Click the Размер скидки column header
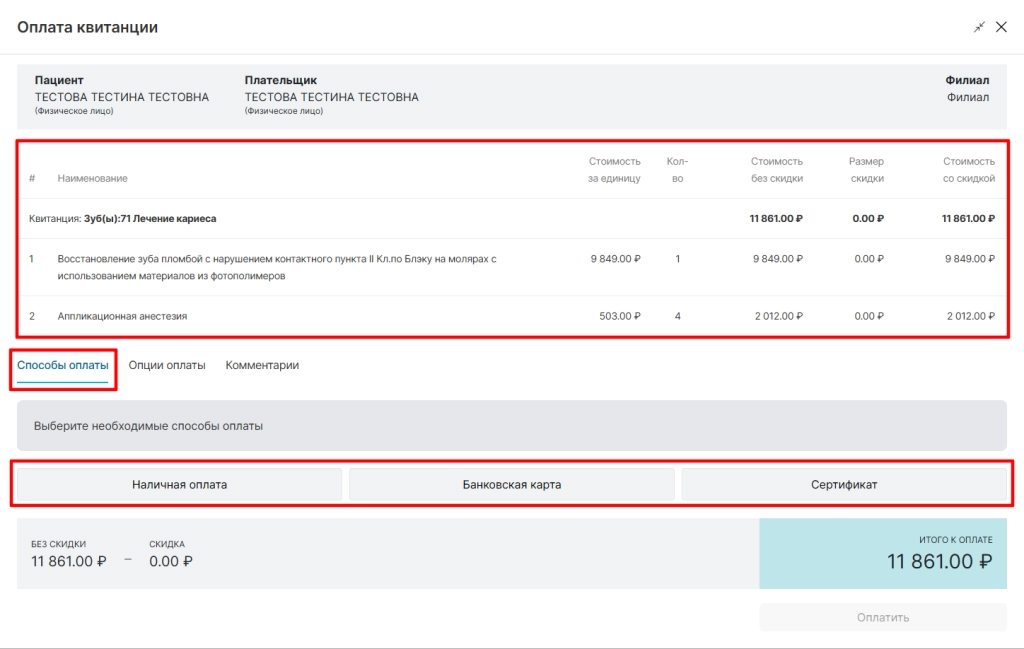 coord(867,170)
